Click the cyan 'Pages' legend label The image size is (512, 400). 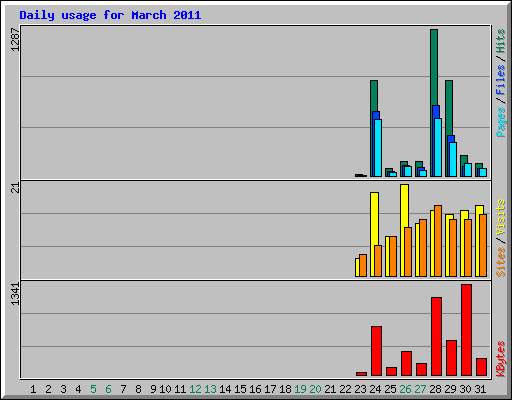pyautogui.click(x=500, y=122)
